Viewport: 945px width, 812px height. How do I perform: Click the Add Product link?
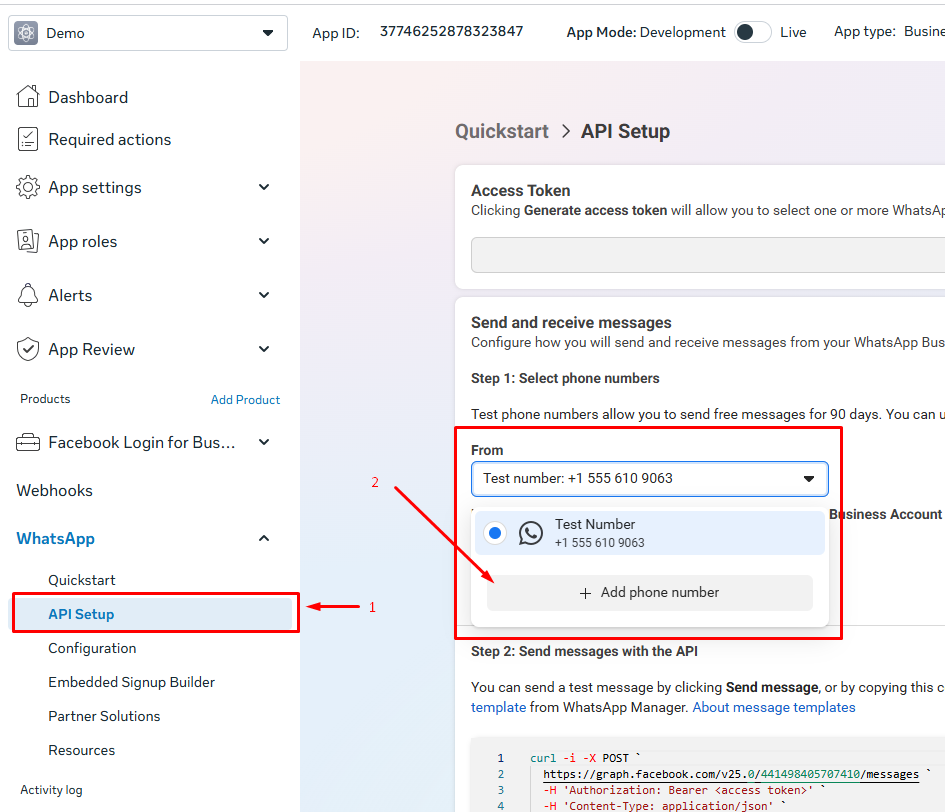pos(245,400)
